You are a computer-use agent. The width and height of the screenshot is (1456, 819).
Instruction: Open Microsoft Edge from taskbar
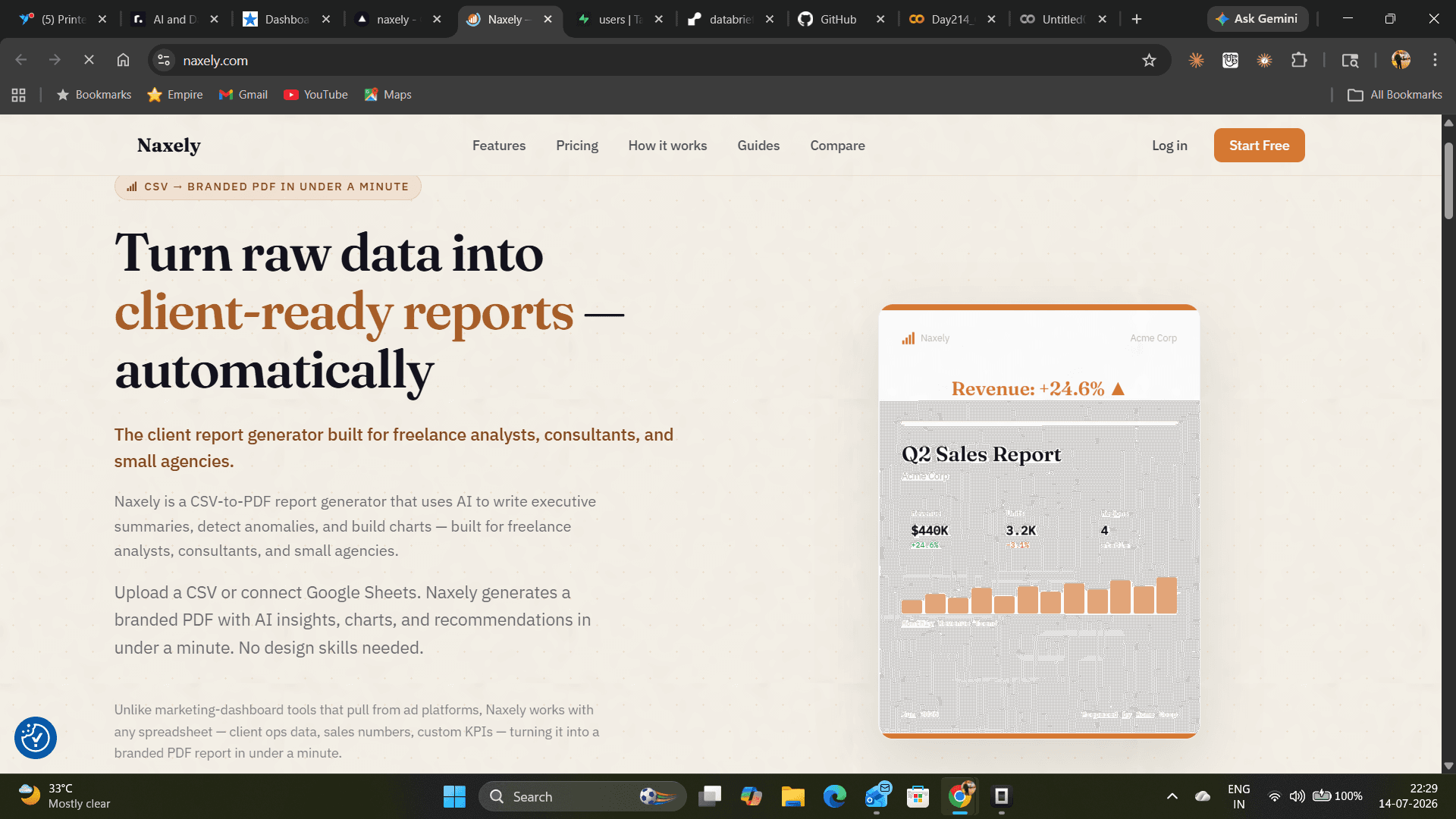click(835, 796)
